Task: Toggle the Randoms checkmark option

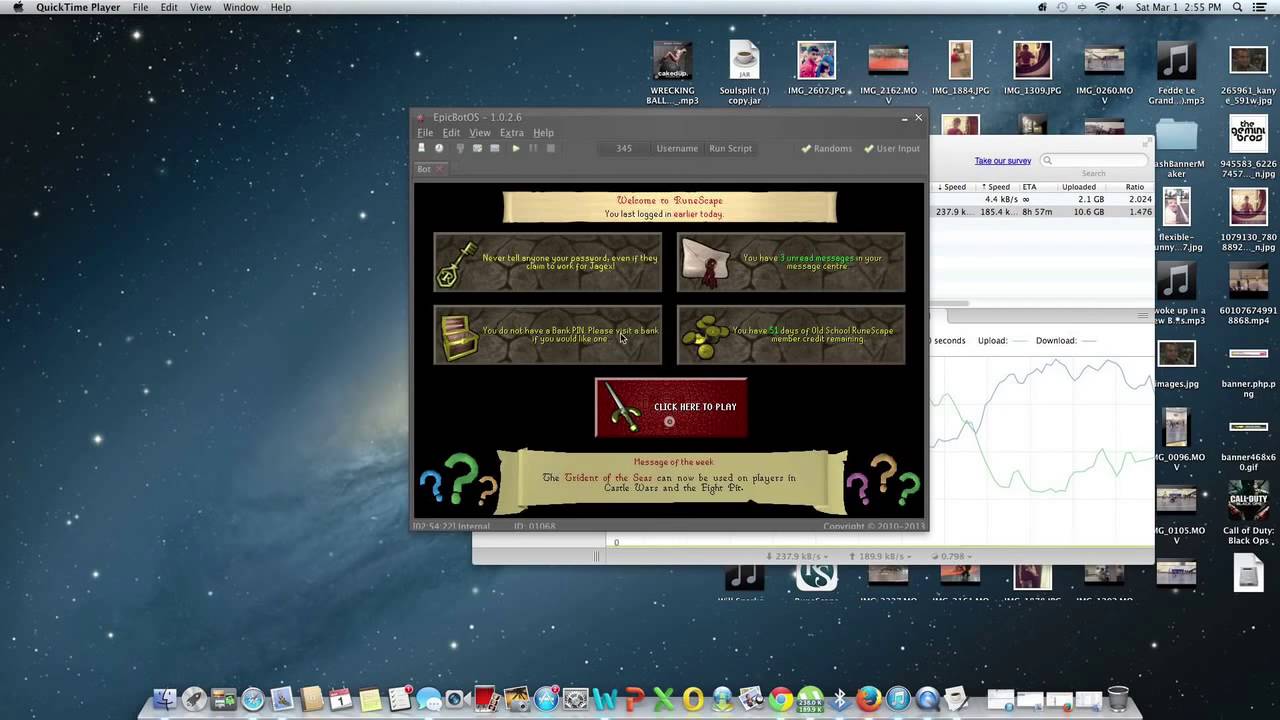Action: point(826,148)
